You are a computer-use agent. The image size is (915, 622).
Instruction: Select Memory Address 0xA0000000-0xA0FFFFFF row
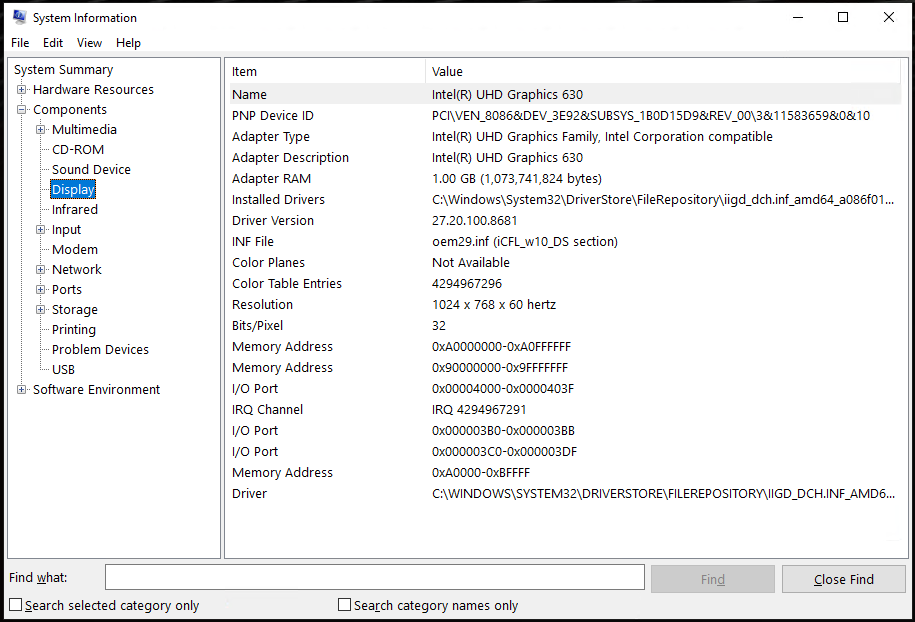[565, 347]
